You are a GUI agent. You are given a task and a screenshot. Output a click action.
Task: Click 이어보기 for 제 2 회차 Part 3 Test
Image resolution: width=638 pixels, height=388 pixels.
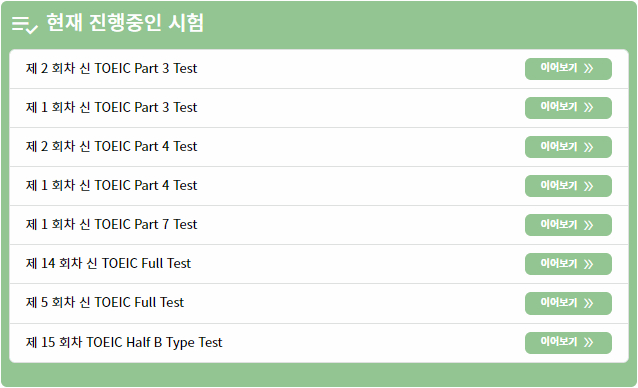568,69
